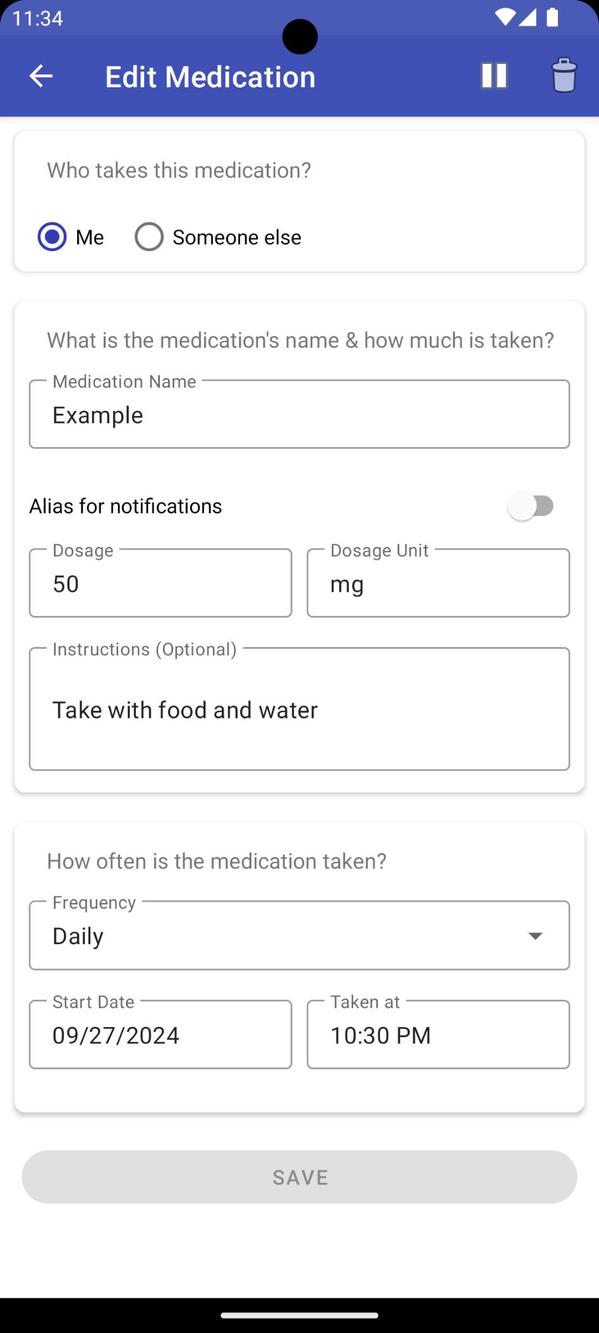Viewport: 599px width, 1333px height.
Task: Open the Frequency dropdown arrow
Action: point(535,936)
